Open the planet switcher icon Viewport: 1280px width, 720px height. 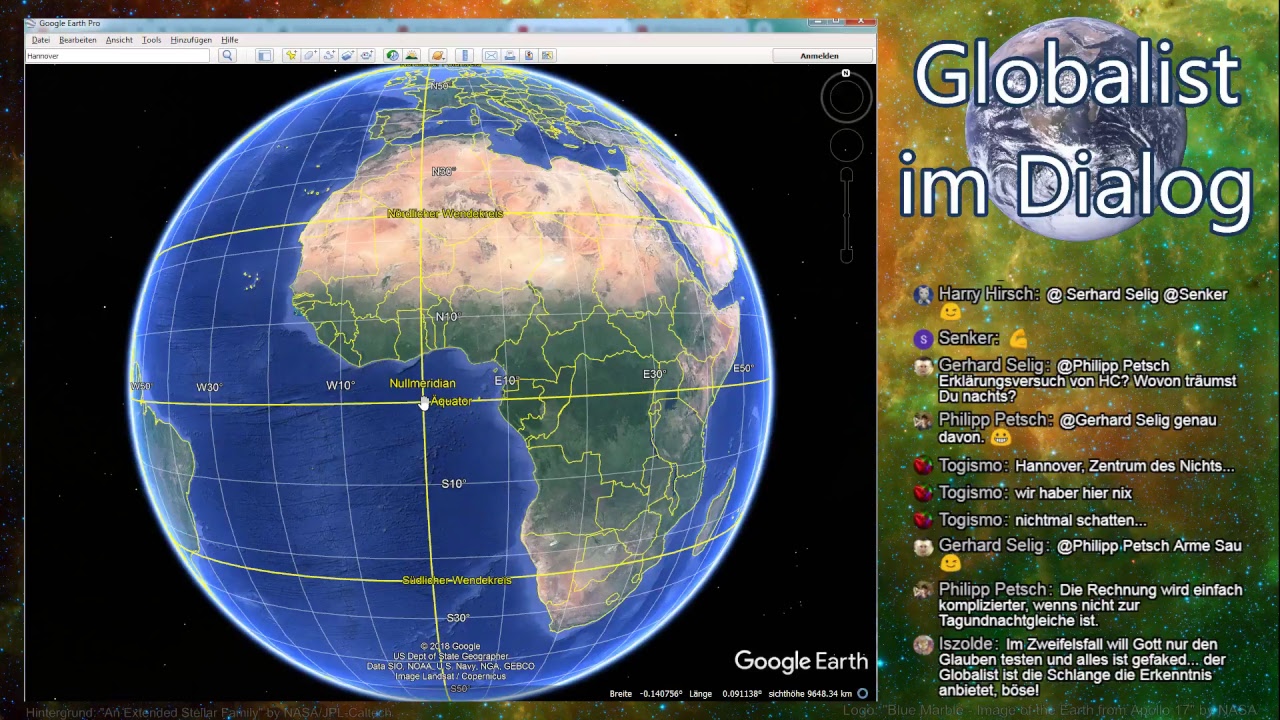[438, 55]
